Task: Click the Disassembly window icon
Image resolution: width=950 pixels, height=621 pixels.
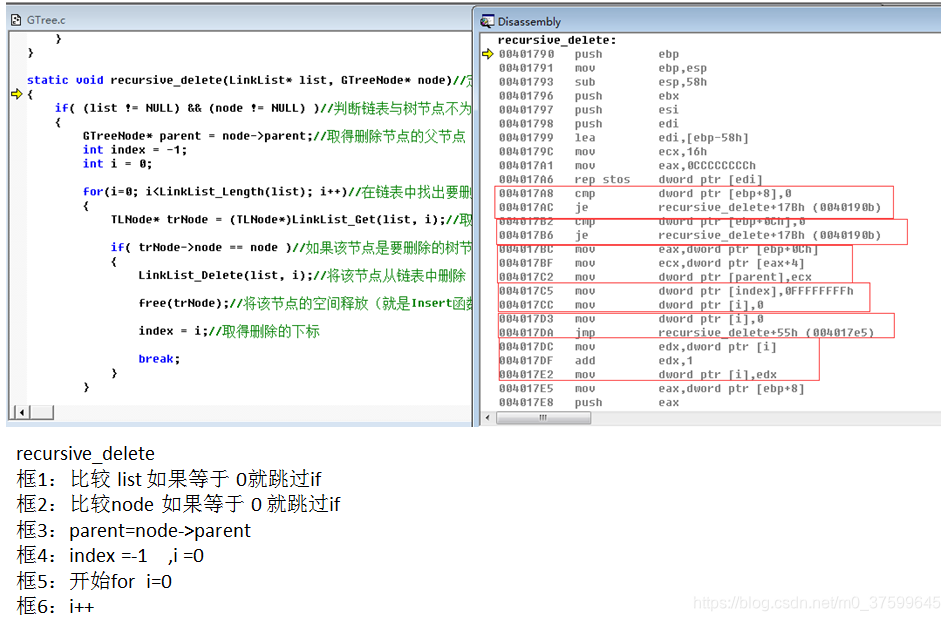Action: click(487, 22)
